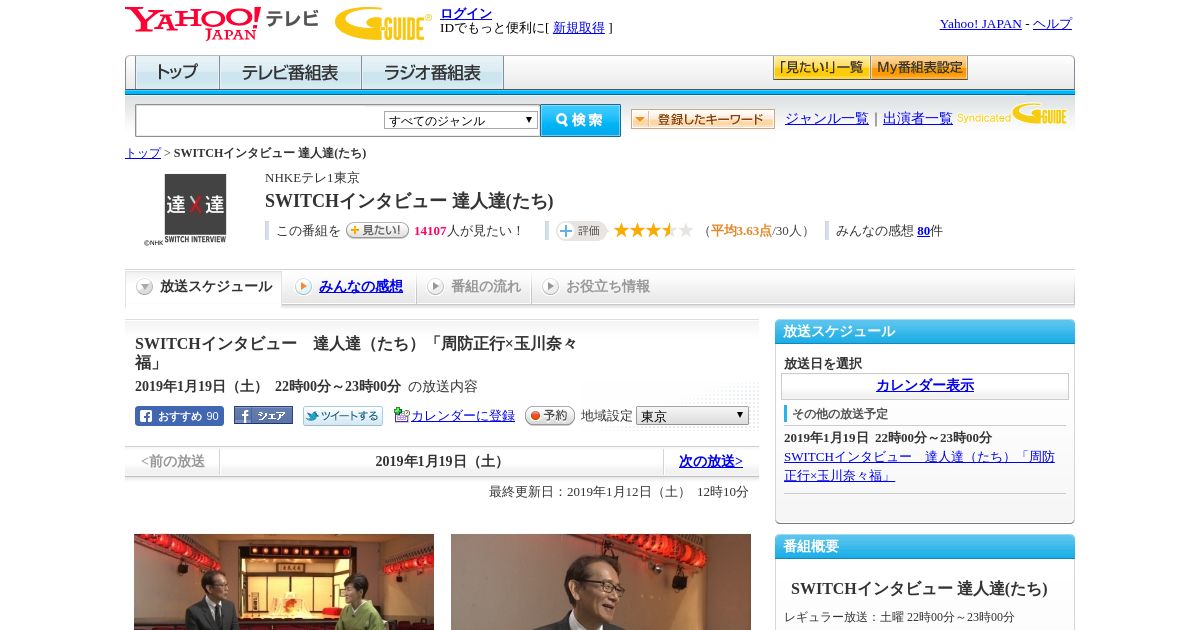Image resolution: width=1200 pixels, height=630 pixels.
Task: Open the 地域設定 東京 dropdown
Action: tap(692, 415)
